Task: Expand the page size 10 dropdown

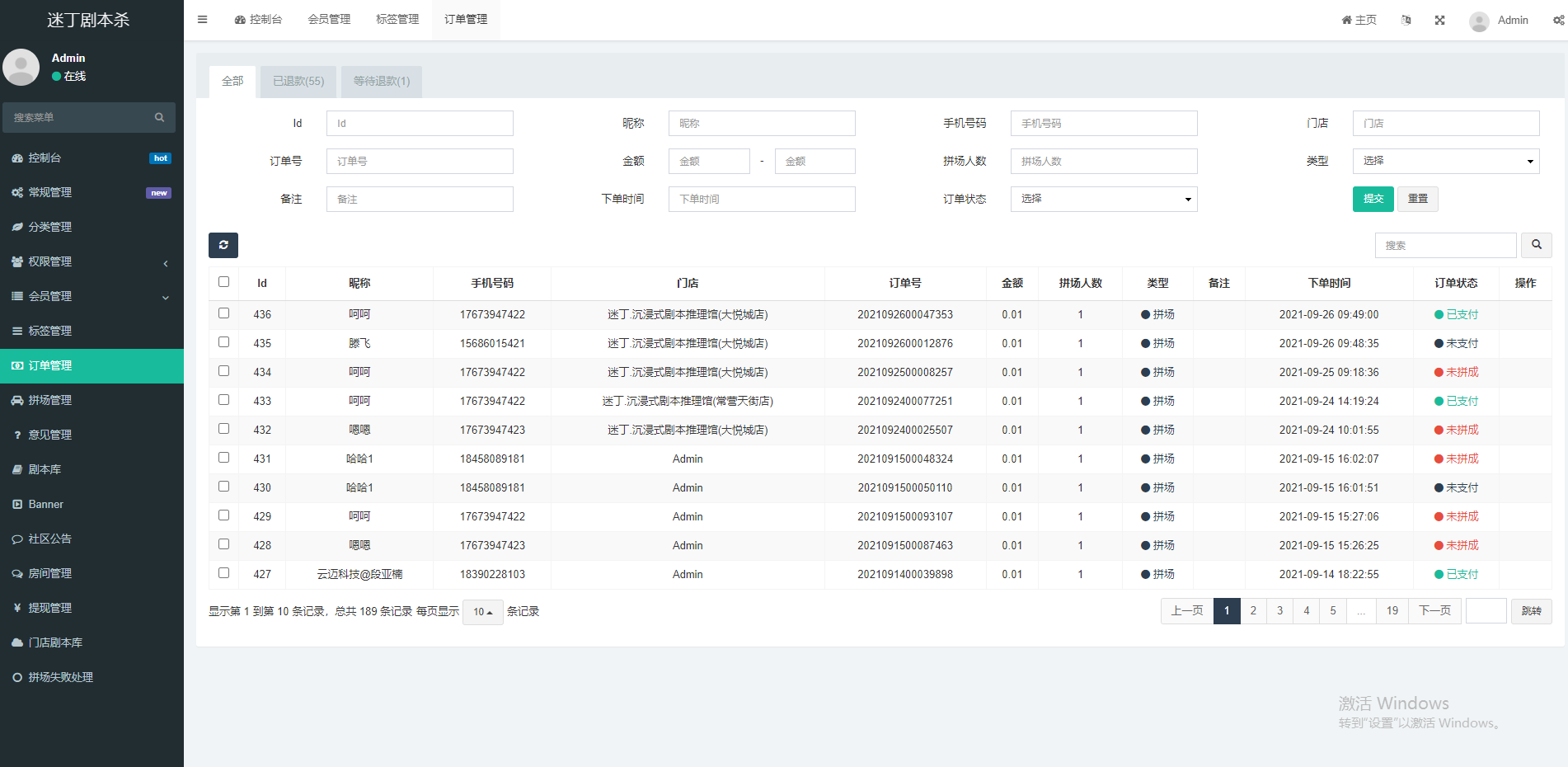Action: [x=483, y=612]
